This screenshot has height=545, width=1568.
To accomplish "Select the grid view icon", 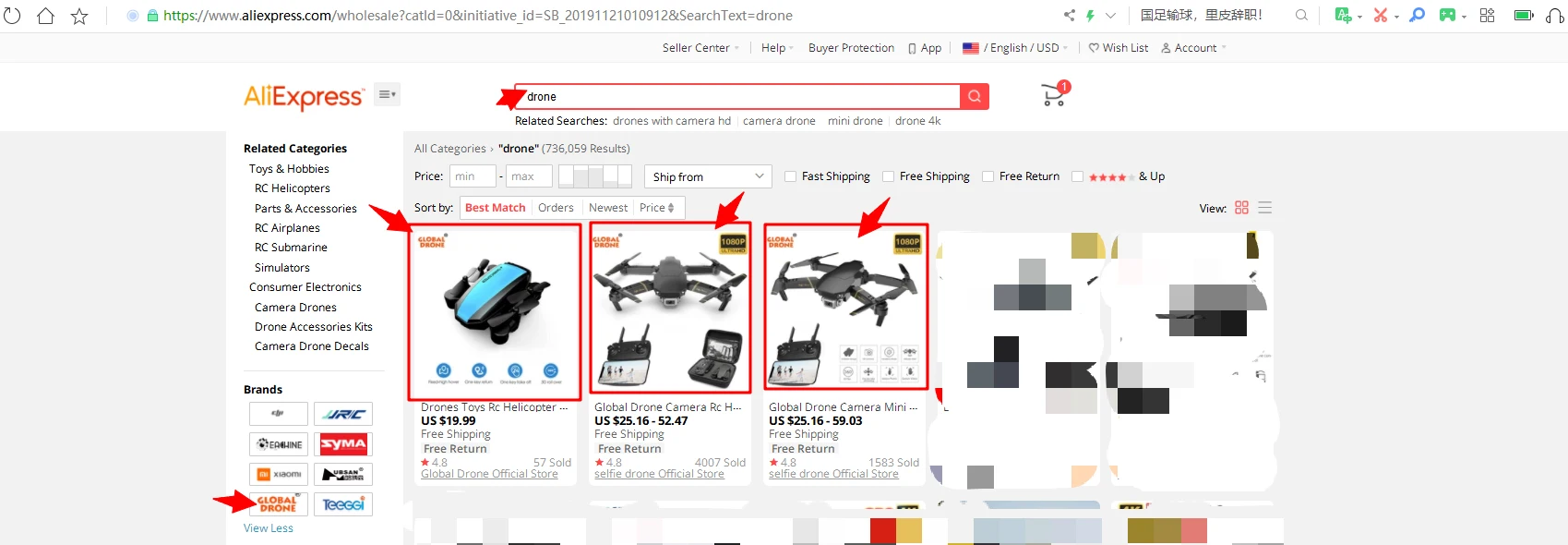I will pyautogui.click(x=1241, y=208).
